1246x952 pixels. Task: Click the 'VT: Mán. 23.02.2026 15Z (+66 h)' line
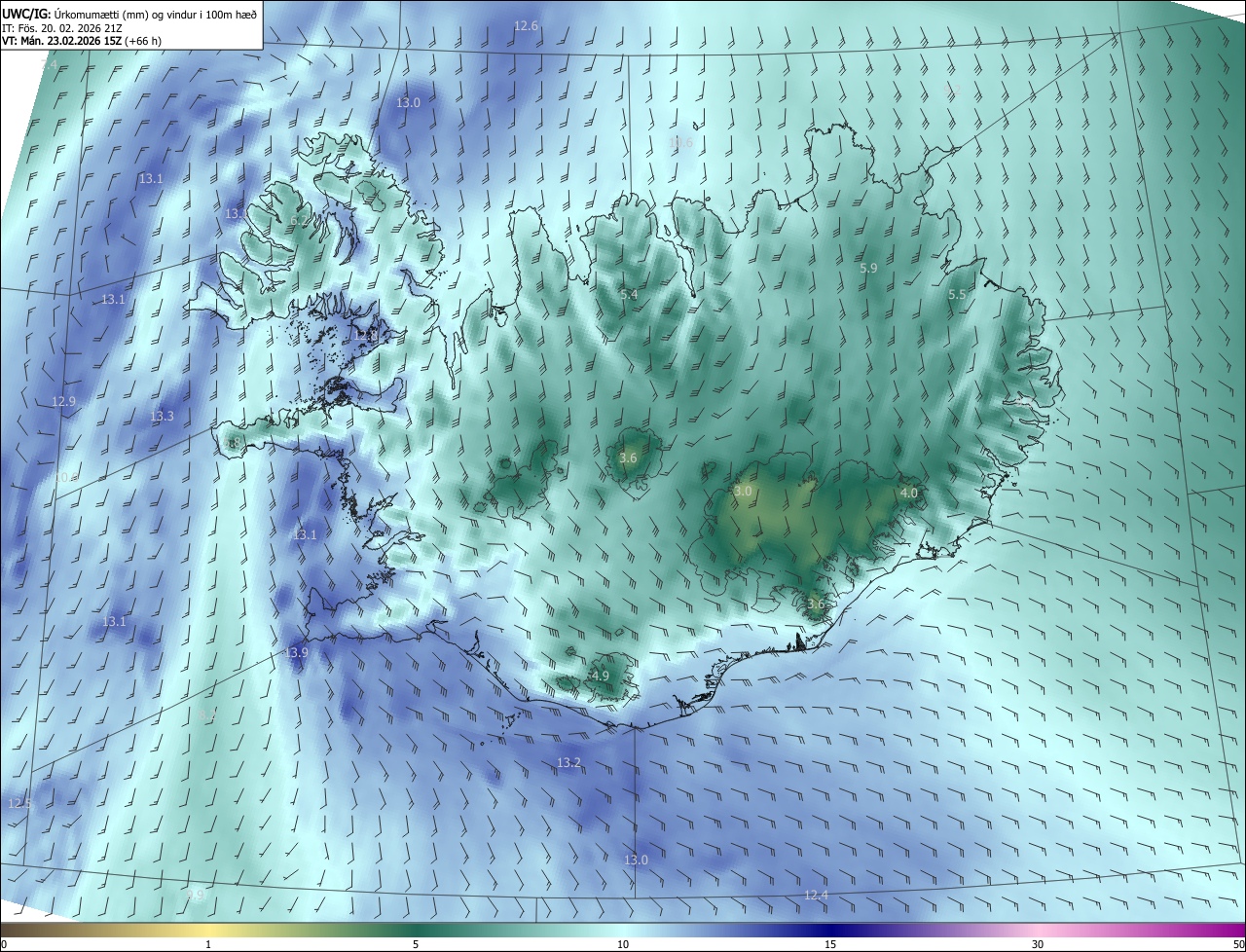(x=82, y=41)
